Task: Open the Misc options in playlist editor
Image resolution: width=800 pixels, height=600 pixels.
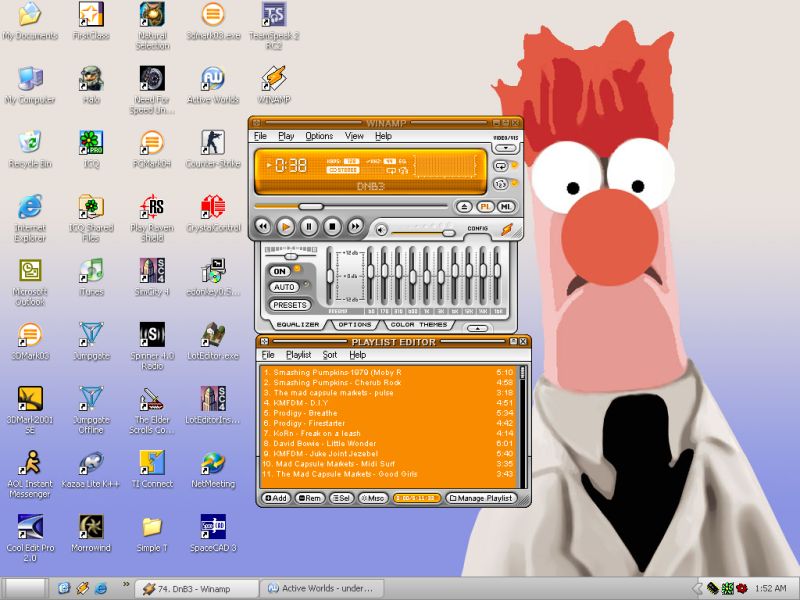Action: tap(373, 497)
